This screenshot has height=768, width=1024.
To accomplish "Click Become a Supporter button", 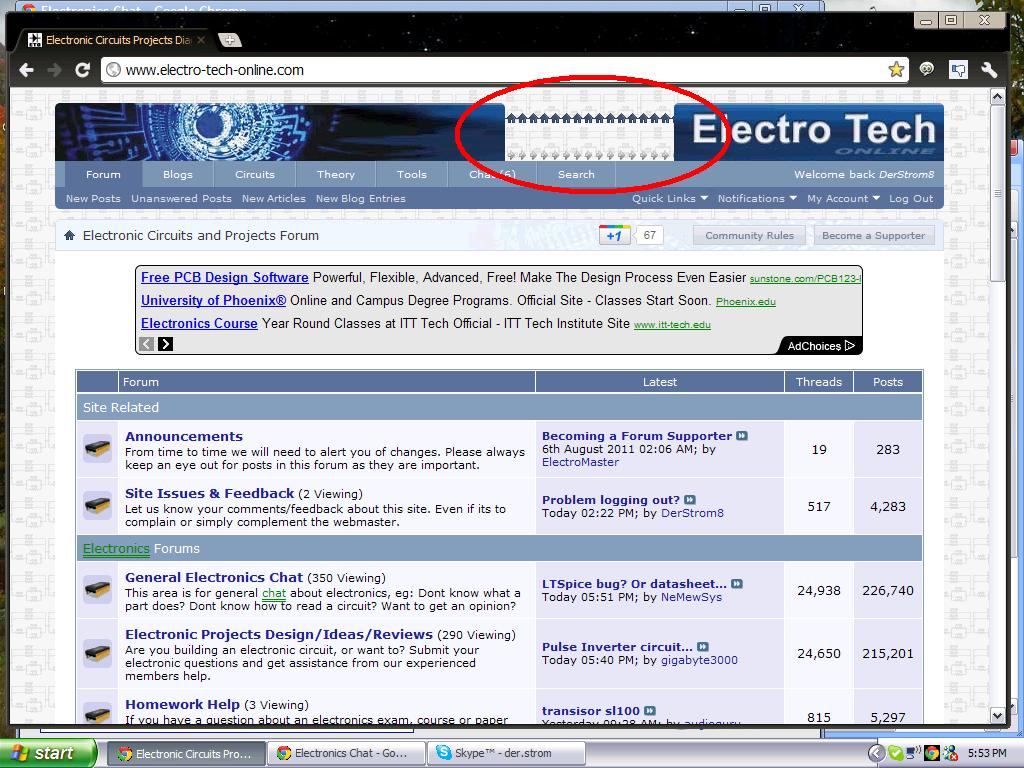I will pos(874,235).
